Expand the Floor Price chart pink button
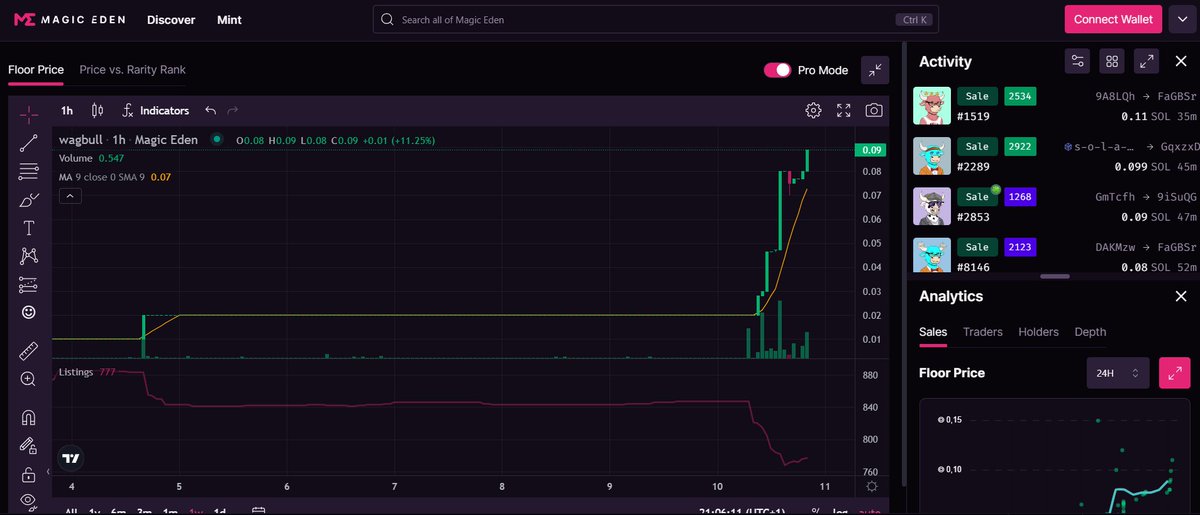 (1175, 373)
